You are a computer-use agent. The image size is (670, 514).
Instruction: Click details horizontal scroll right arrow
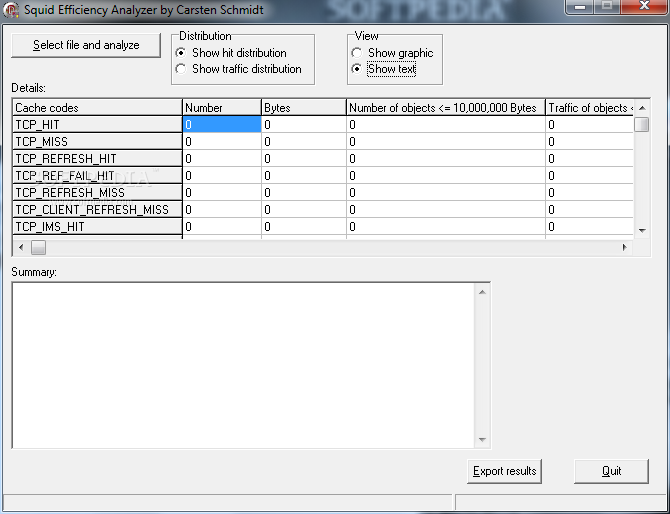click(x=625, y=247)
